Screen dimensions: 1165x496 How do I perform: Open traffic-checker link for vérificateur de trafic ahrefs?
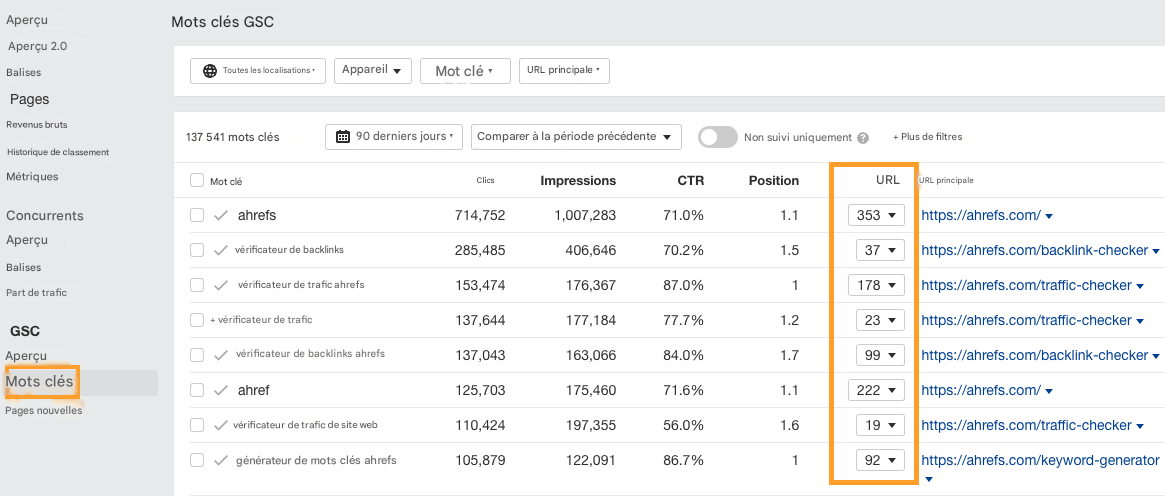(x=1026, y=285)
